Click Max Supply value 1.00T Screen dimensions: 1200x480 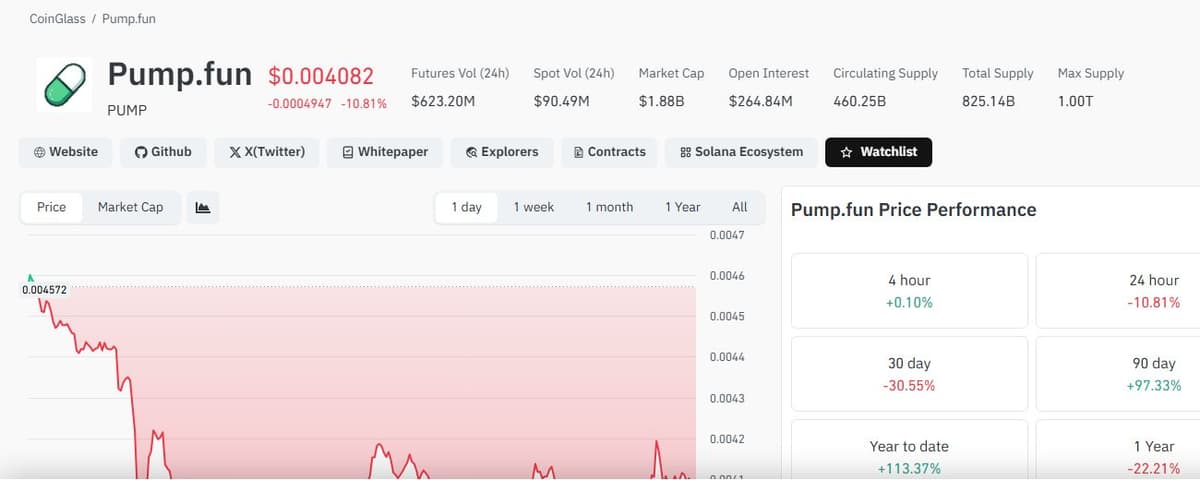coord(1077,101)
